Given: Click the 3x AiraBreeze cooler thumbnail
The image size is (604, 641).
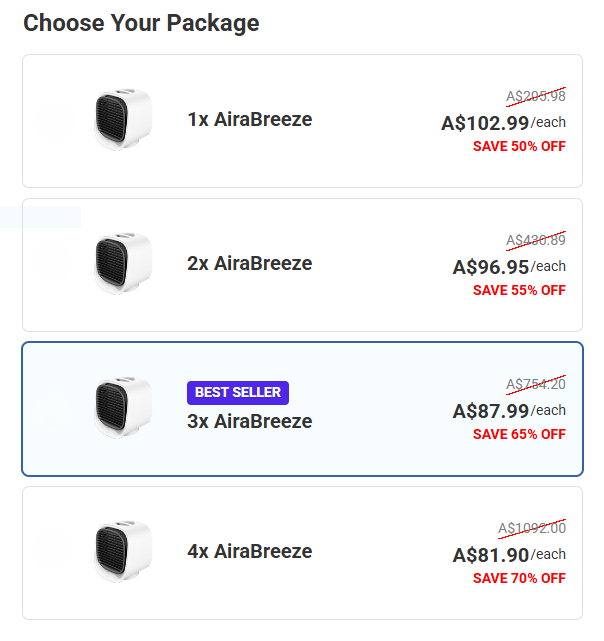Looking at the screenshot, I should click(x=122, y=408).
